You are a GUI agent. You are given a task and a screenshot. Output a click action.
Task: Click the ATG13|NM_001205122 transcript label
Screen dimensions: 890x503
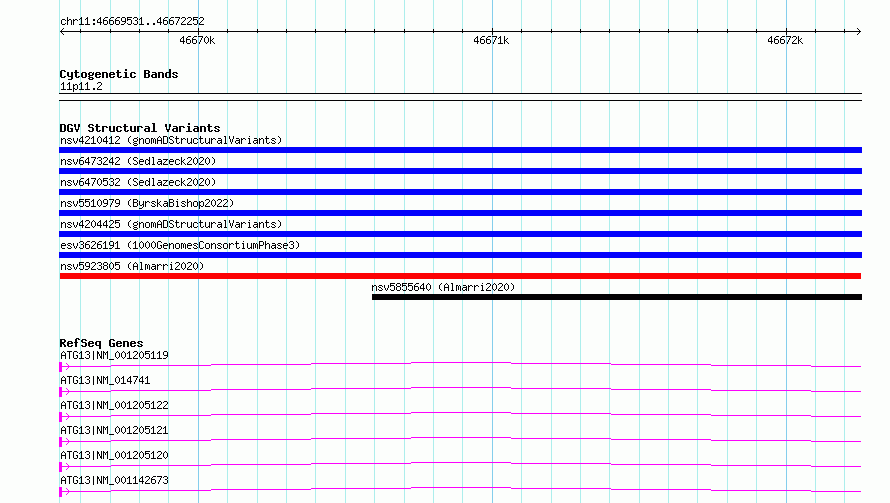click(114, 405)
